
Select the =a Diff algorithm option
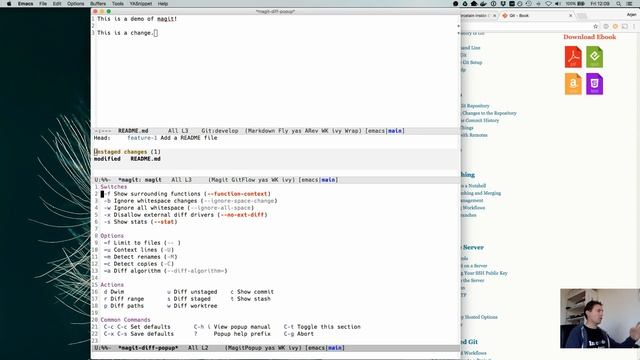pos(165,271)
